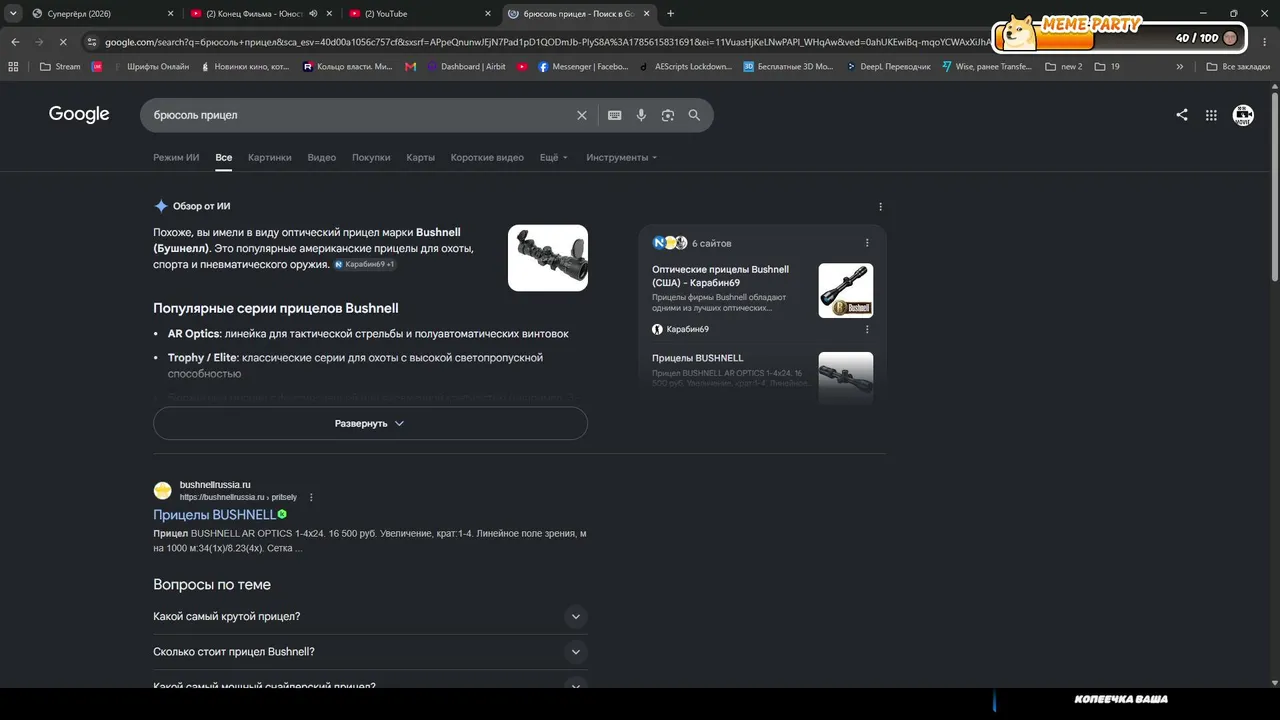Image resolution: width=1280 pixels, height=720 pixels.
Task: Select the Короткие видео search tab
Action: (x=487, y=158)
